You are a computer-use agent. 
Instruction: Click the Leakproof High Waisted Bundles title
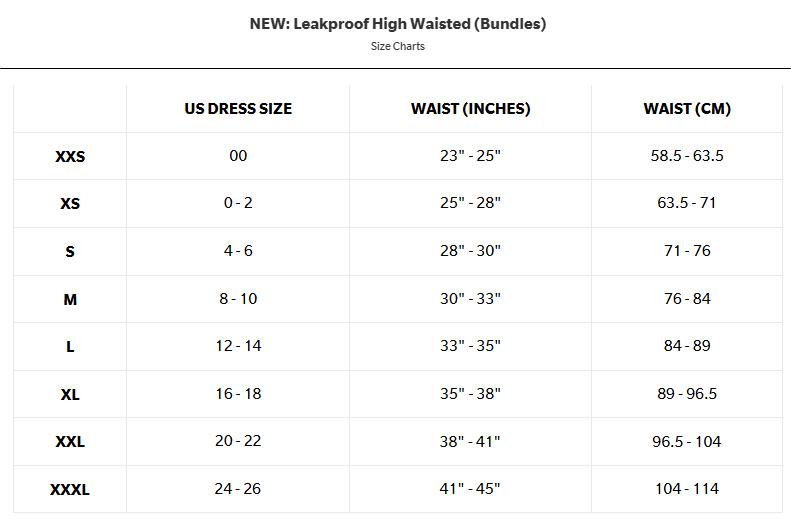pyautogui.click(x=398, y=24)
